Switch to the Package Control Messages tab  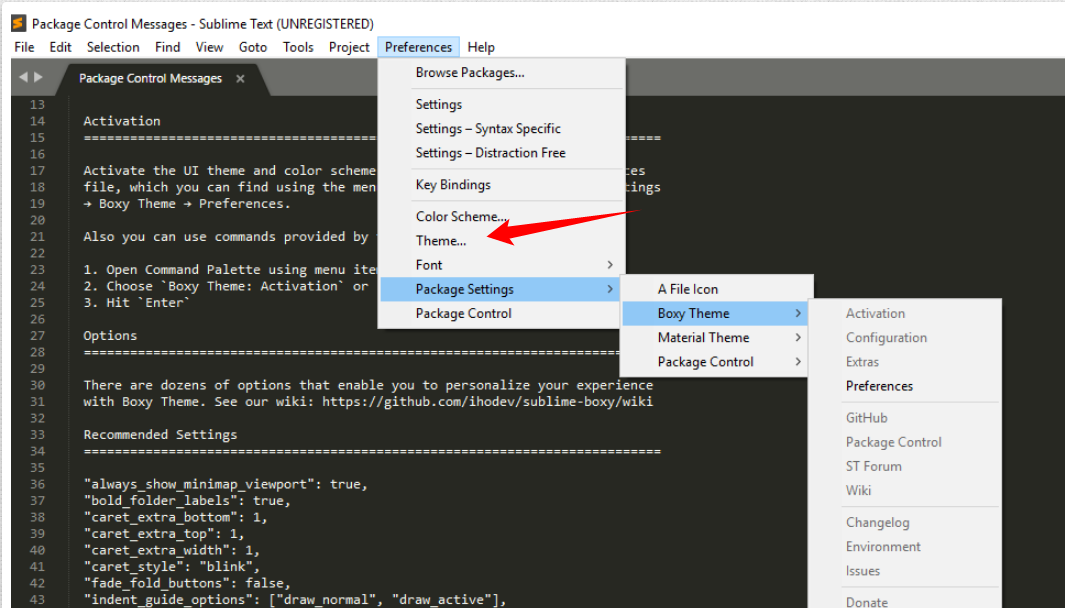pyautogui.click(x=150, y=78)
